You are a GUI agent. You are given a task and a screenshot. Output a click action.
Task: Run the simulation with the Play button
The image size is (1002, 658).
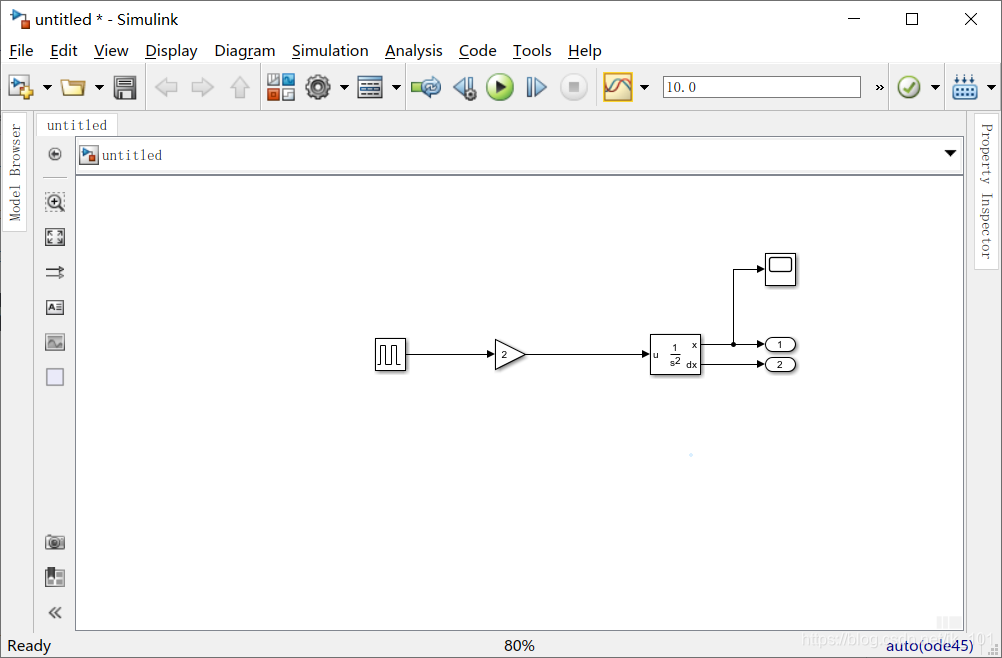pos(500,87)
